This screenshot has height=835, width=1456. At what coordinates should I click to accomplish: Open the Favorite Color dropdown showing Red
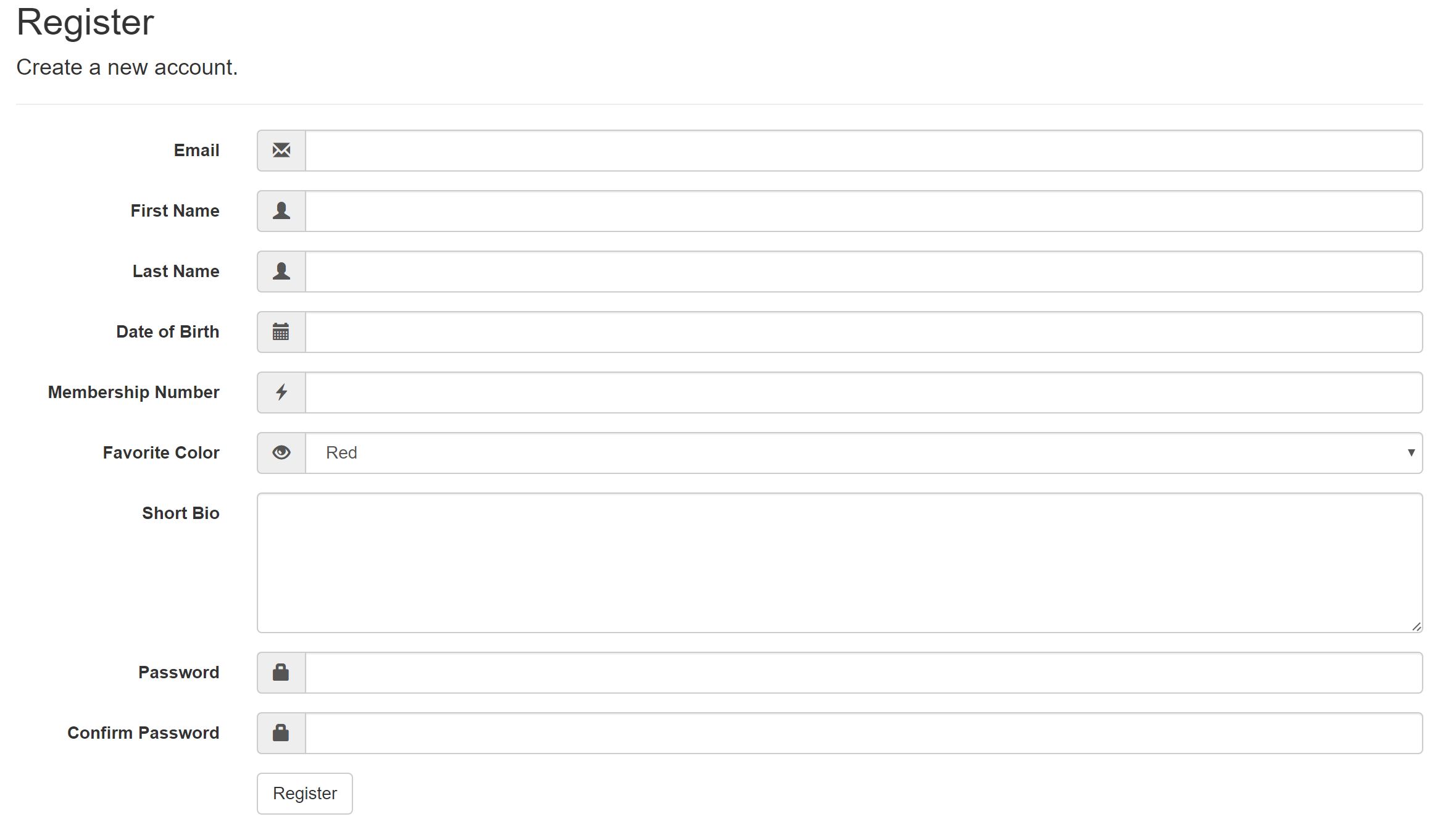point(864,453)
